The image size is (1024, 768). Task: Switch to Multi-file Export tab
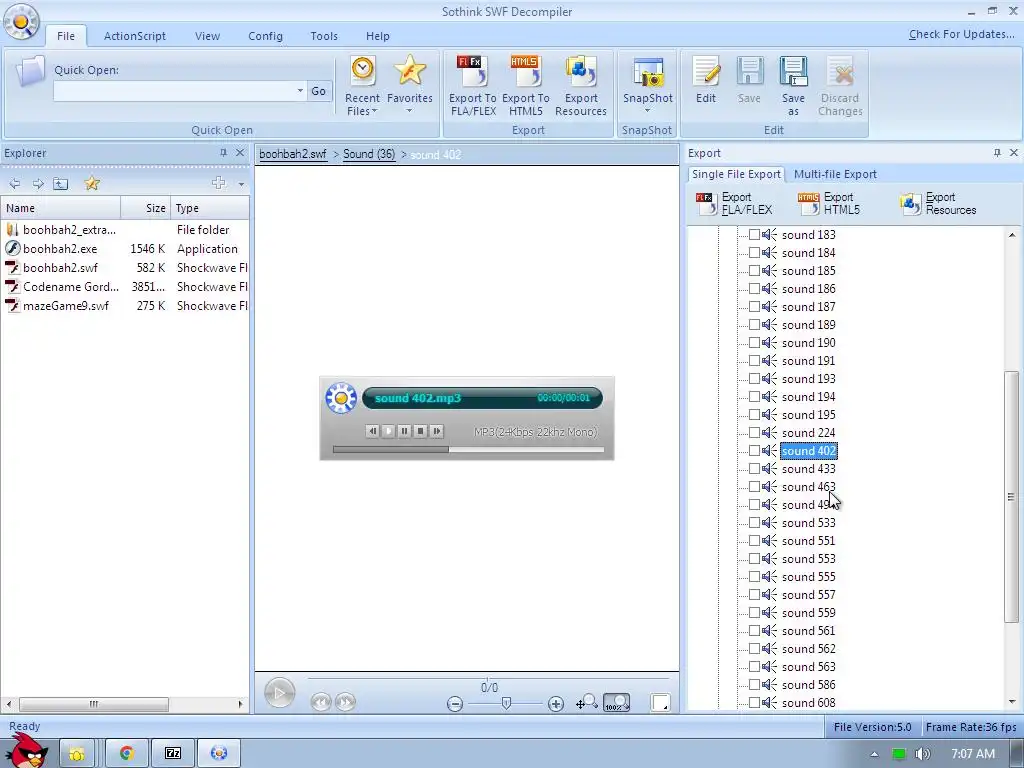click(x=835, y=174)
